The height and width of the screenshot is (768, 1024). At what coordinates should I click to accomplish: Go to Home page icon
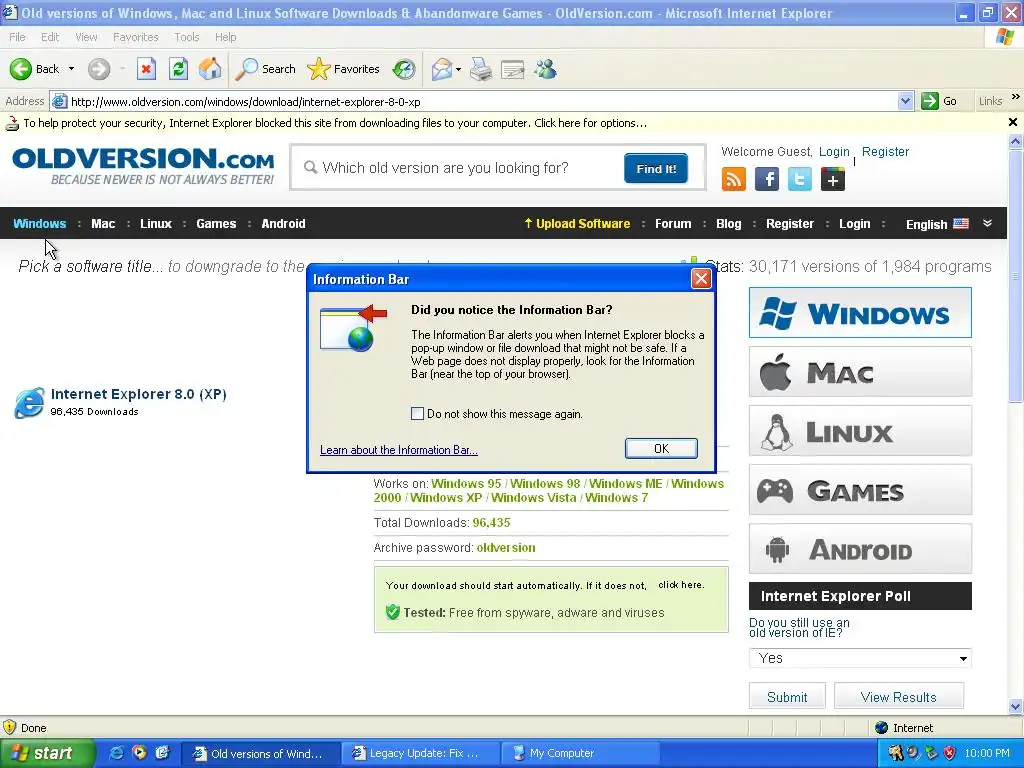click(210, 69)
